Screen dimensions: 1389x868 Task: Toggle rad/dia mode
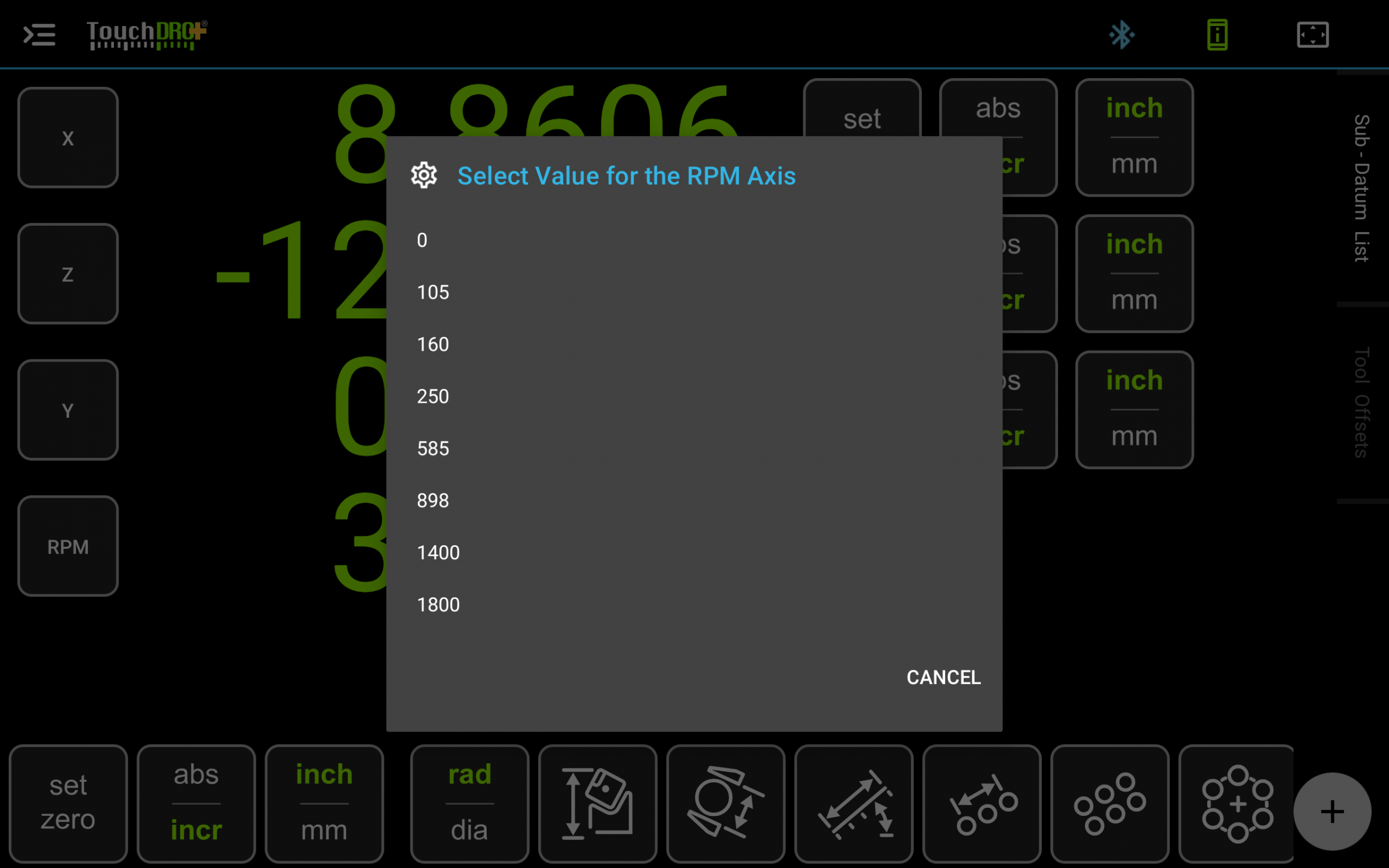tap(470, 804)
